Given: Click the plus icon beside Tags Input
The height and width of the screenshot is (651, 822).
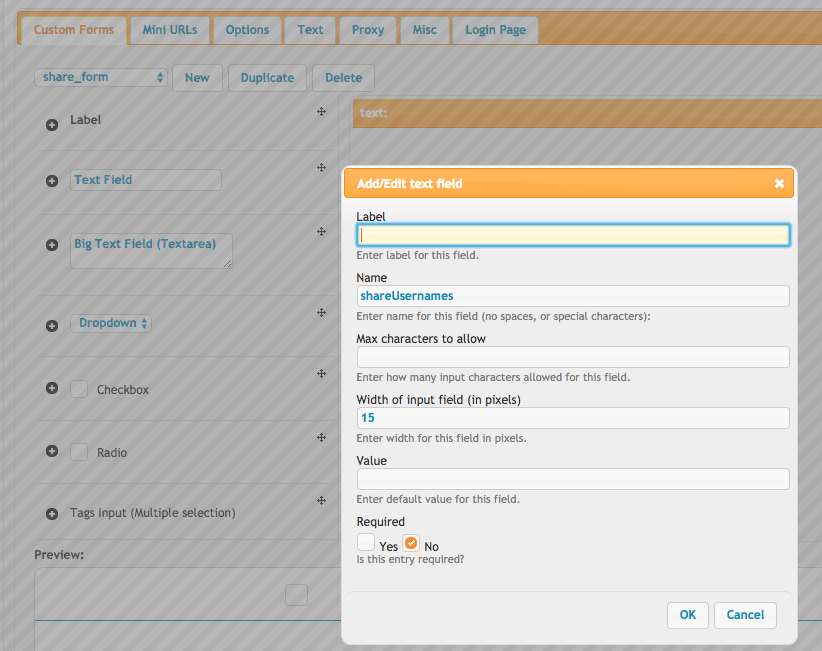Looking at the screenshot, I should 52,514.
